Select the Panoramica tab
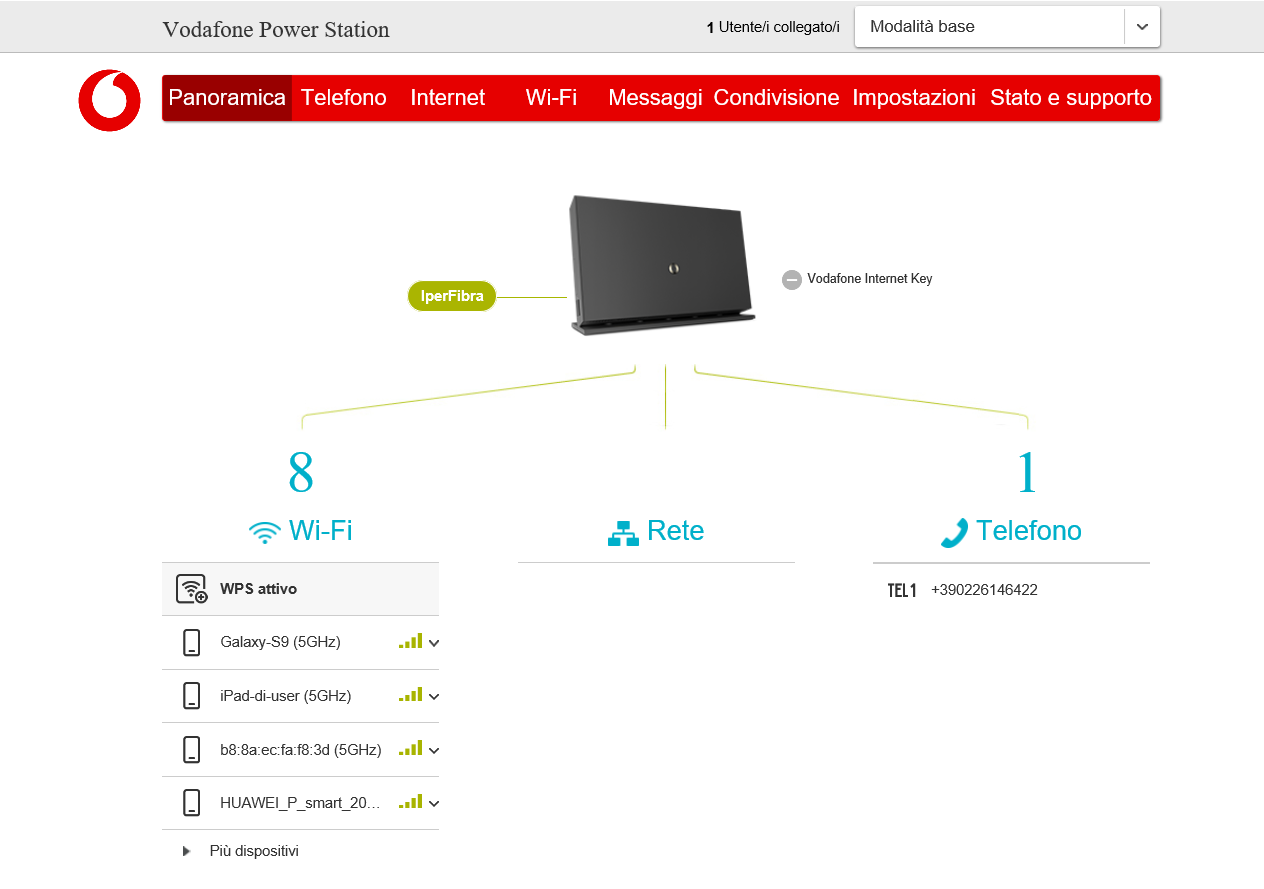This screenshot has width=1264, height=889. pos(227,98)
